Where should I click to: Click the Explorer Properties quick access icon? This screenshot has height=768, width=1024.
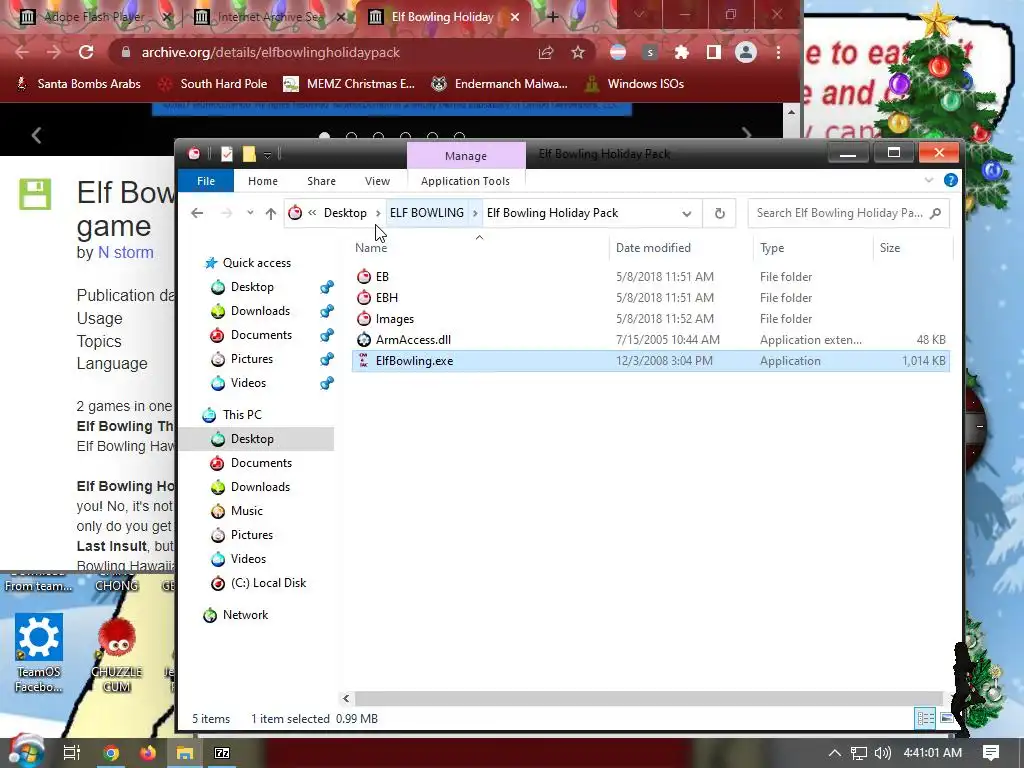227,154
